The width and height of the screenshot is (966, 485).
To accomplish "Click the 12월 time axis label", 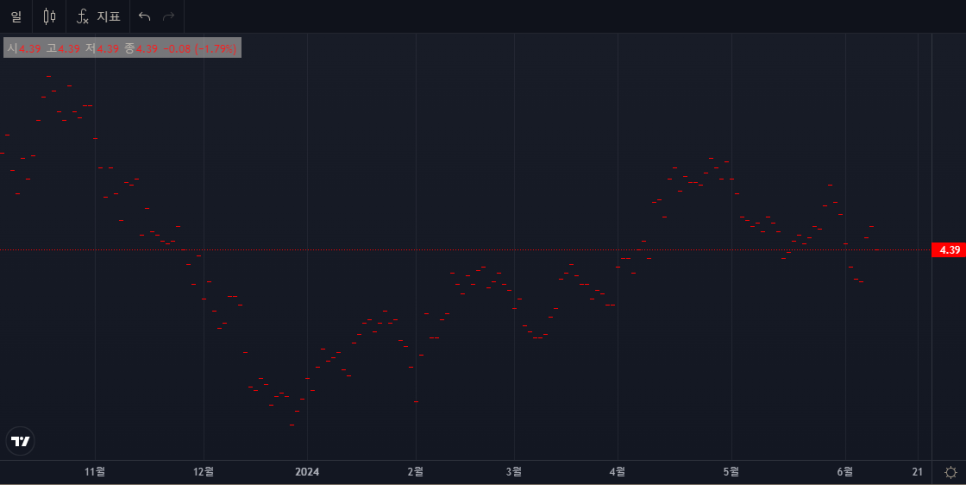I will [204, 472].
